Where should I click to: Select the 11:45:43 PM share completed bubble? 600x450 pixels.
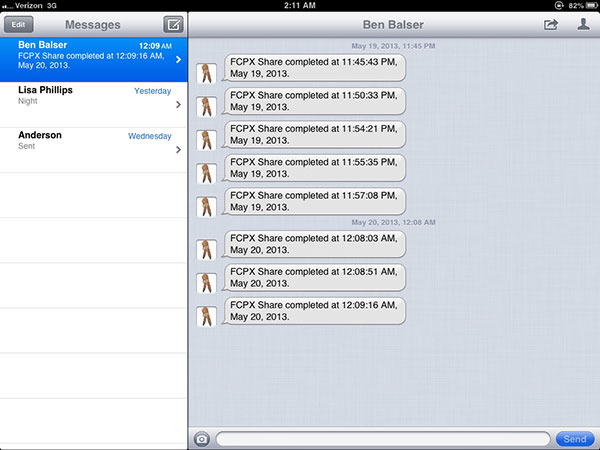[314, 68]
